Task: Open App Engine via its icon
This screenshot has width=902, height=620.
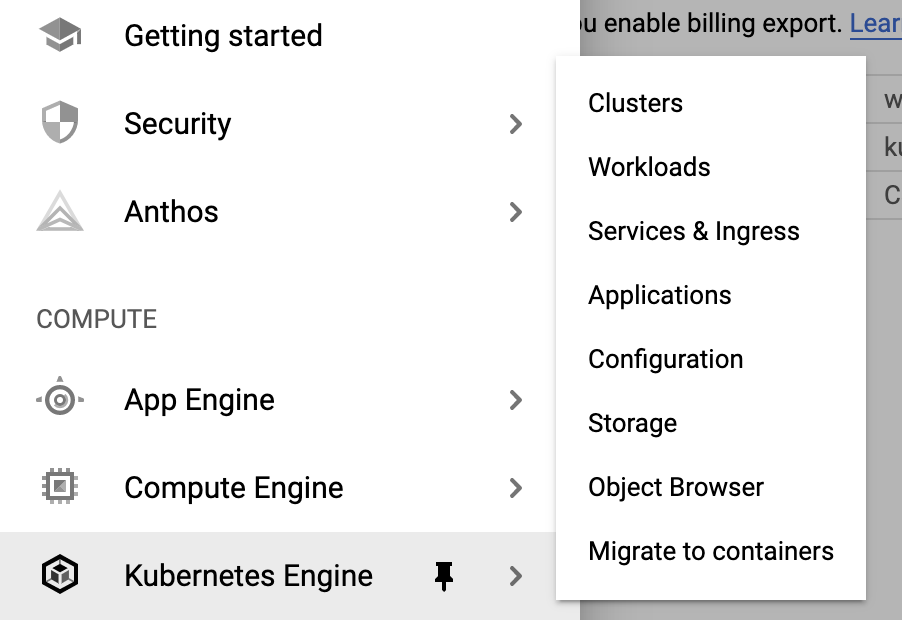Action: coord(60,399)
